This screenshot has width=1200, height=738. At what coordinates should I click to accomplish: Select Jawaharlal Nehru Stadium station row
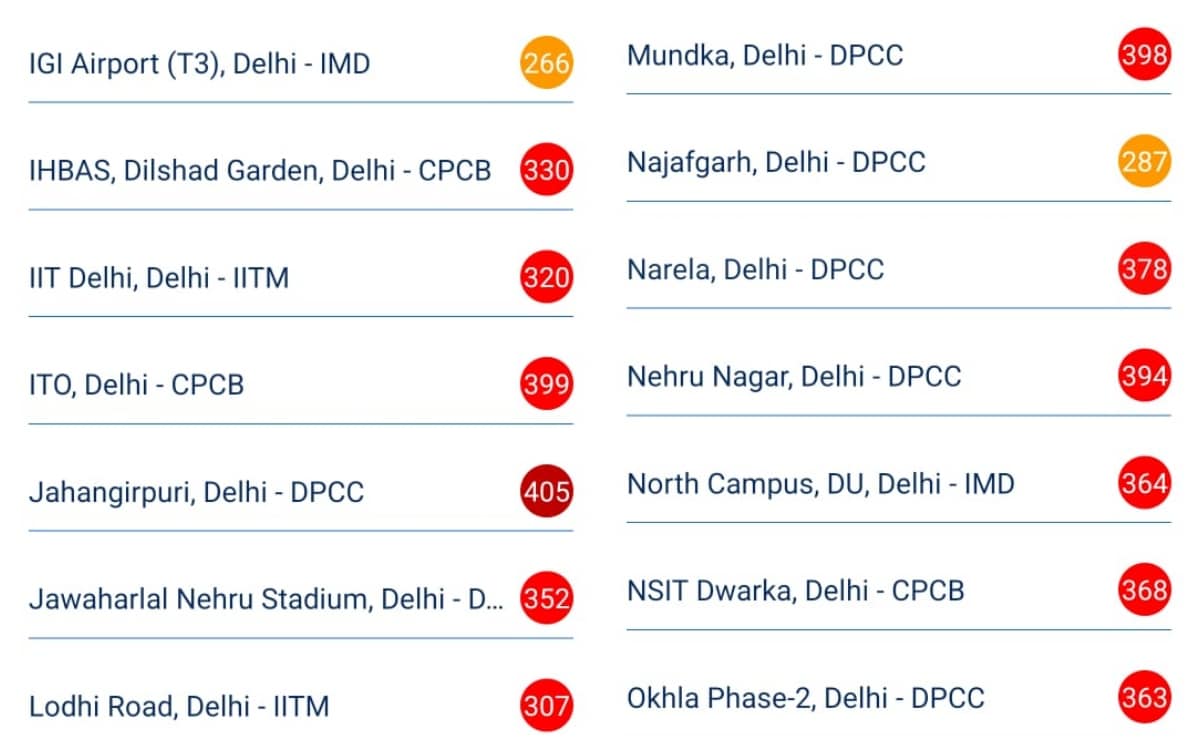pyautogui.click(x=266, y=600)
